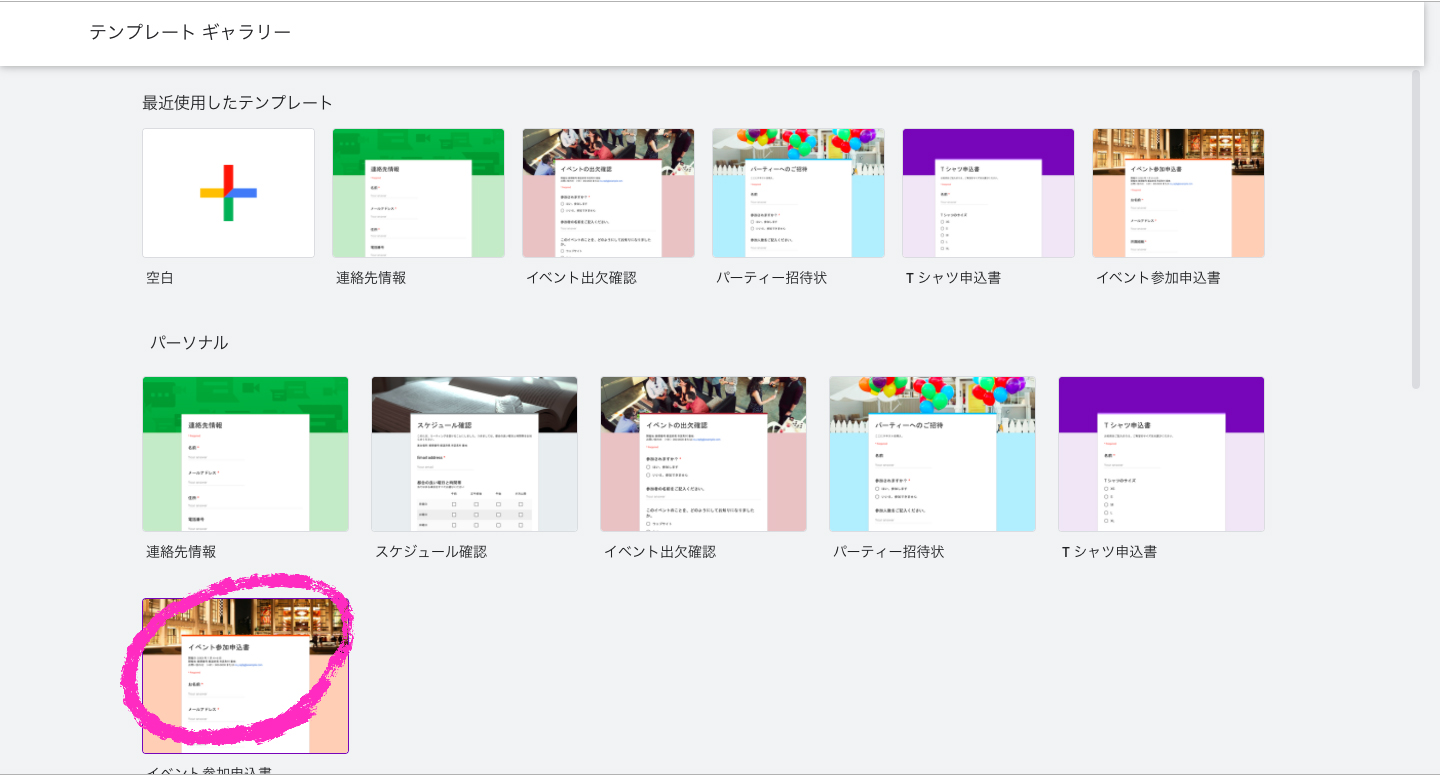The height and width of the screenshot is (777, 1440).
Task: Click イベント出欠確認 label in recently used row
Action: coord(581,278)
